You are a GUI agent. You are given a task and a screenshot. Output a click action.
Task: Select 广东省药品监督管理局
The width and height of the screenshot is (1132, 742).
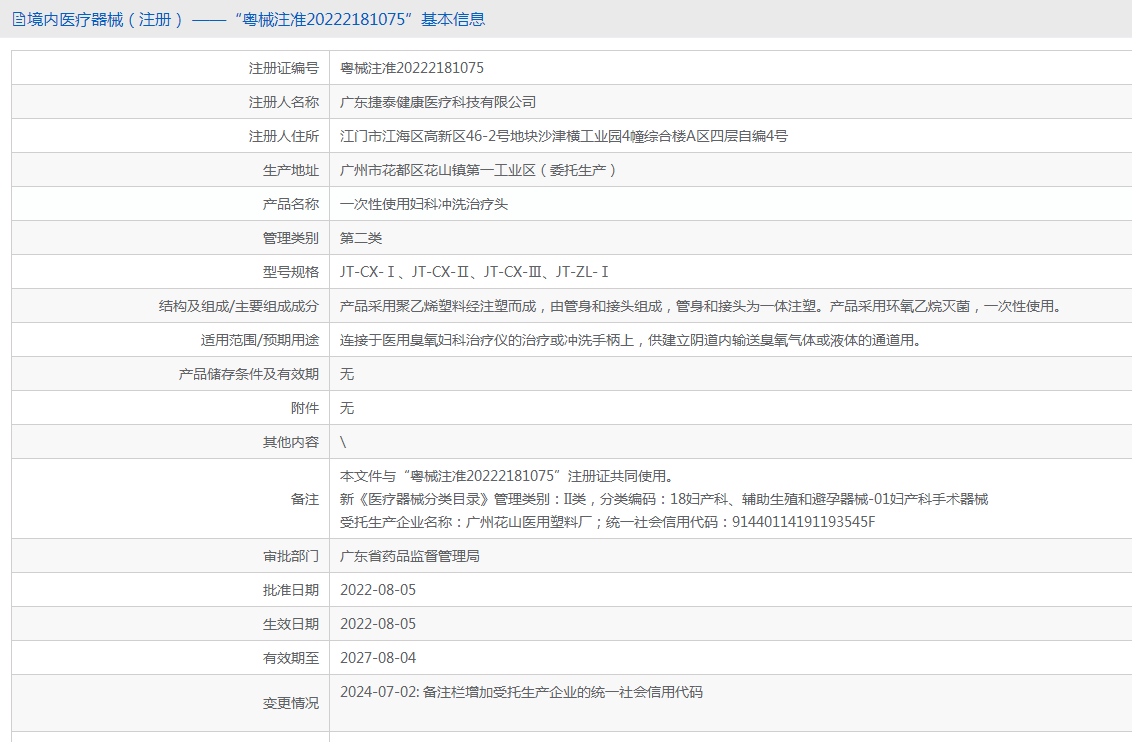tap(410, 556)
